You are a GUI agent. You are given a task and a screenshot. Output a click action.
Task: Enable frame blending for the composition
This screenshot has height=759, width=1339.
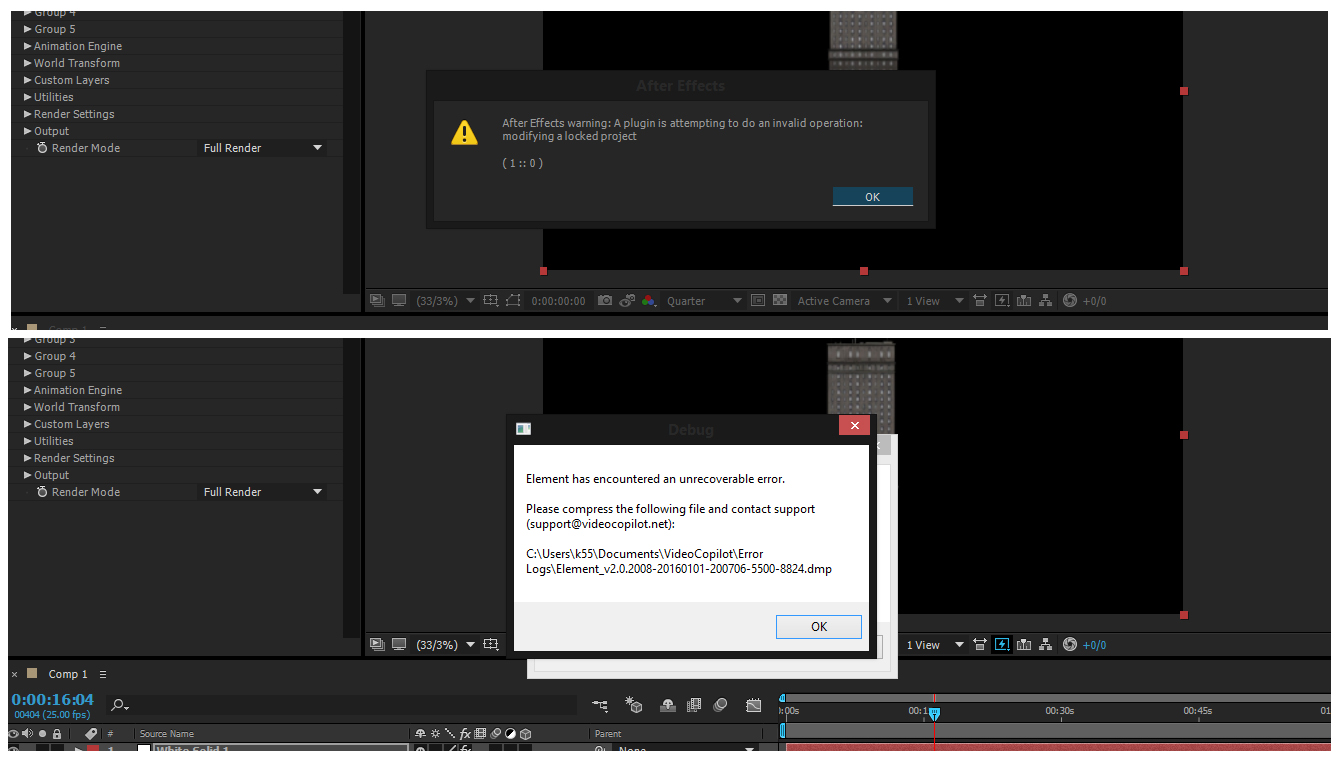[694, 705]
